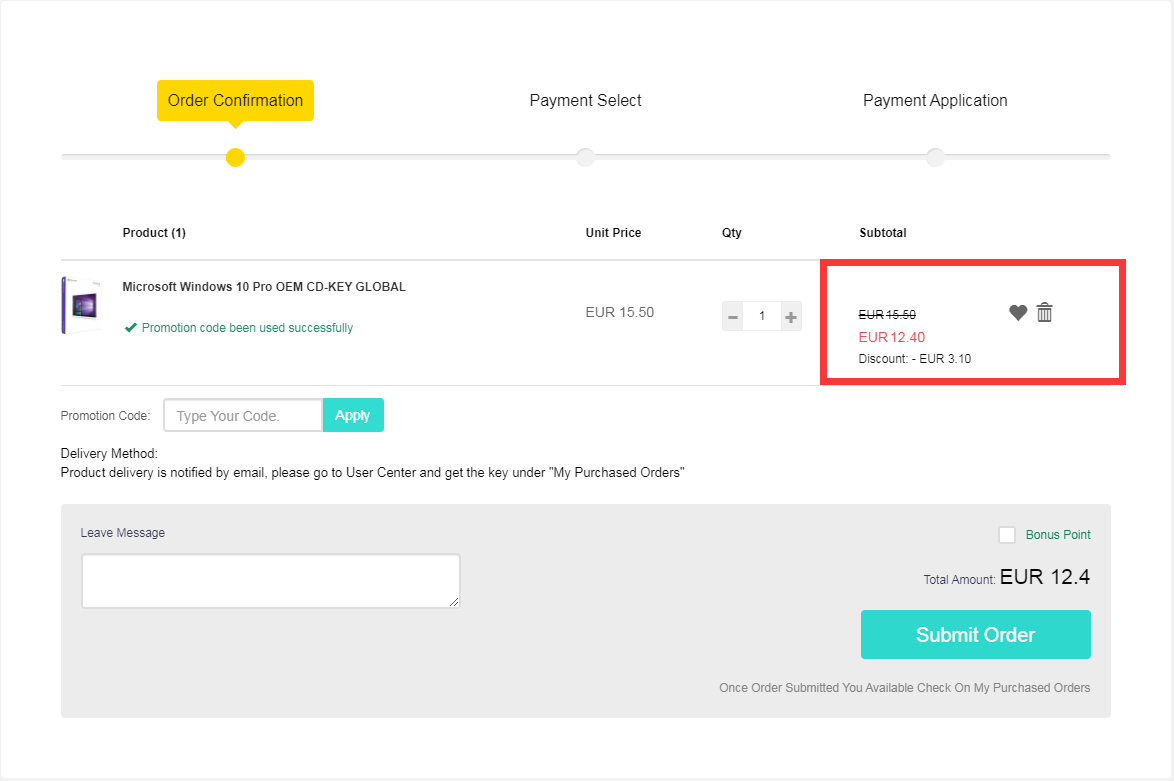This screenshot has width=1174, height=781.
Task: Click the Subtotal column header
Action: tap(883, 233)
